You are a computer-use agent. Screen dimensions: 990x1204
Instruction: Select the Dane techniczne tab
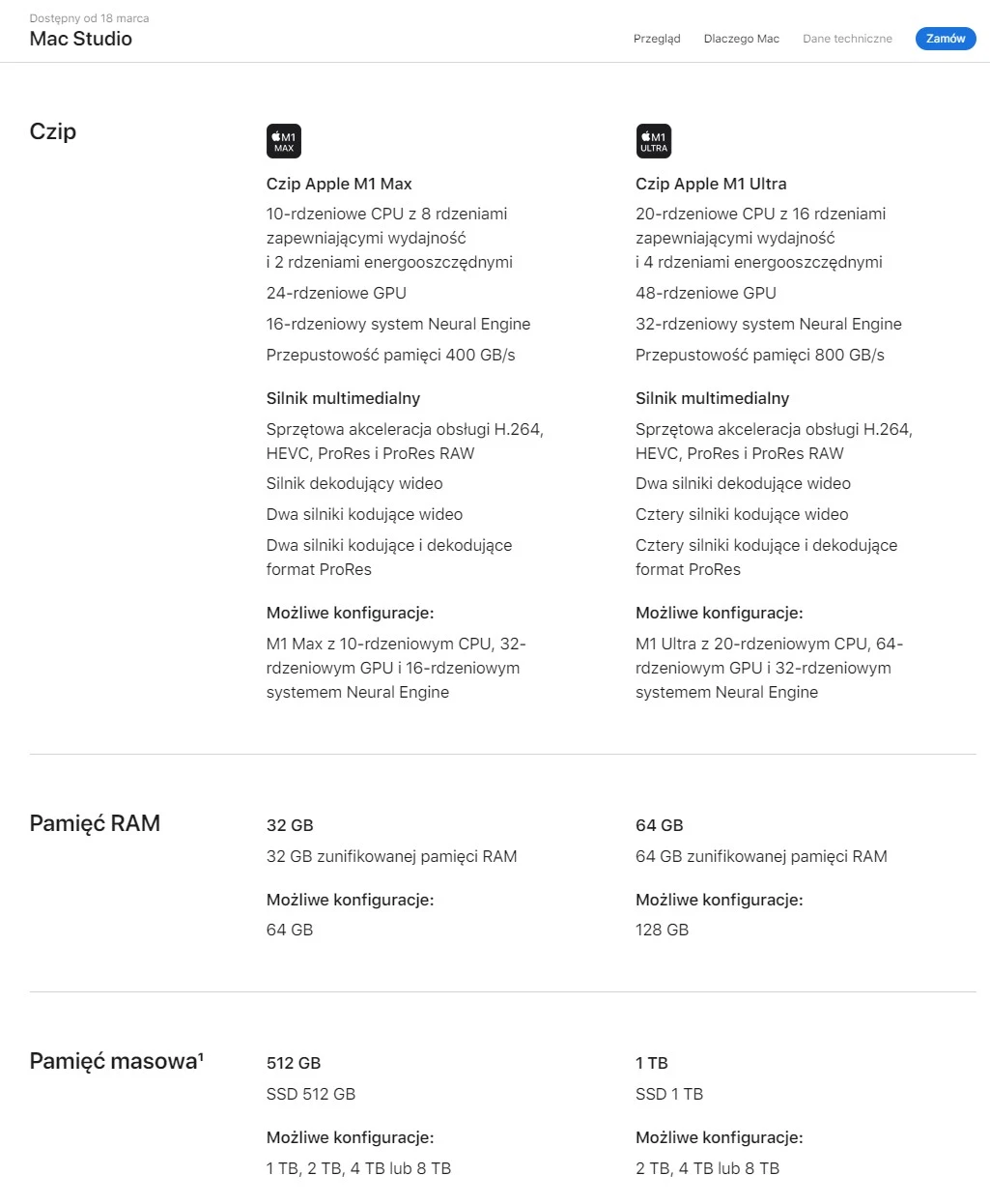click(847, 39)
